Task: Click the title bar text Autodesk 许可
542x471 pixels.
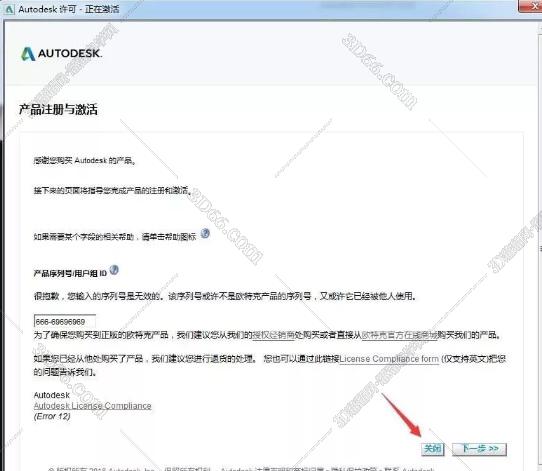Action: click(x=47, y=9)
